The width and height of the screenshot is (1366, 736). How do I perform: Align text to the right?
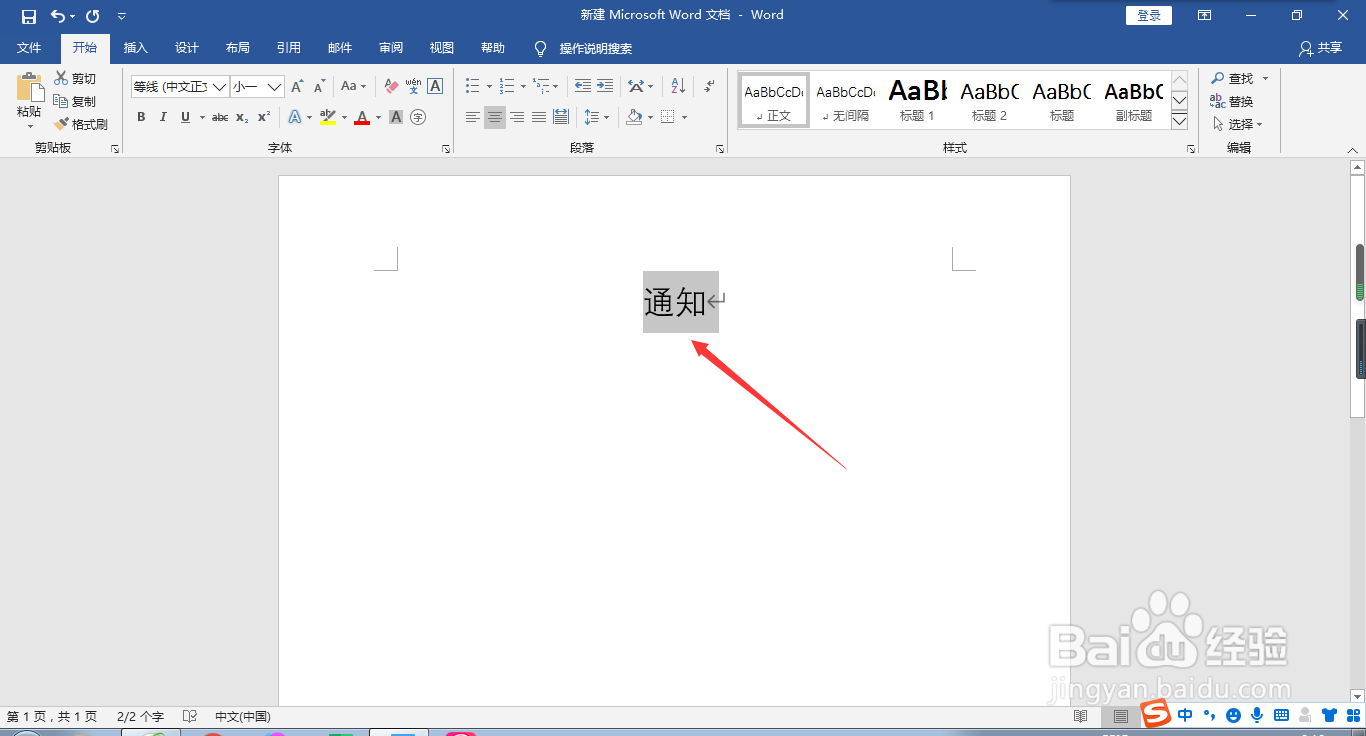pyautogui.click(x=517, y=117)
